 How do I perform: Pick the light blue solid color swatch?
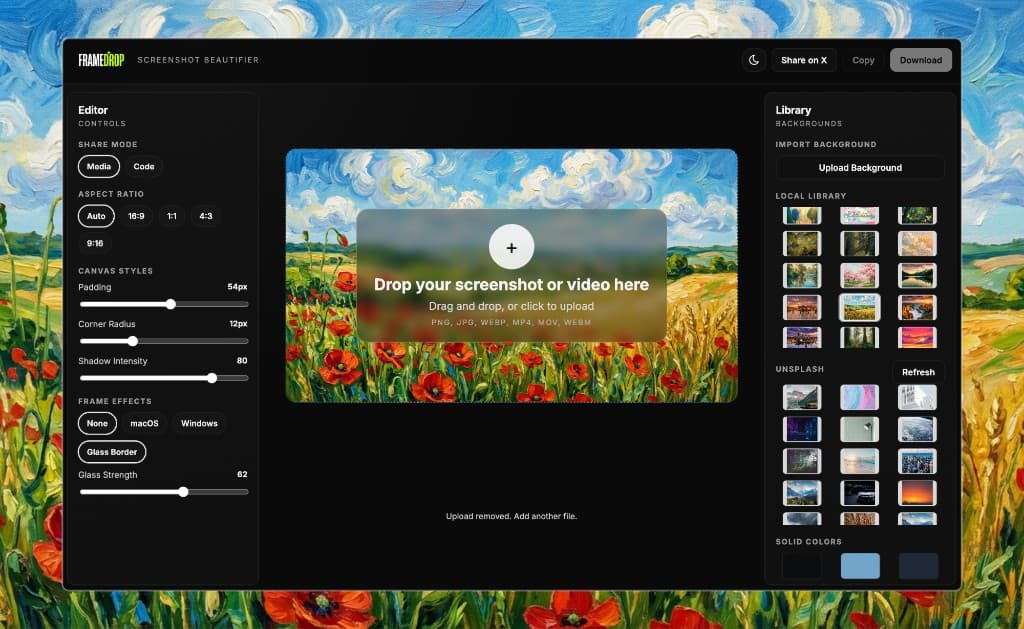point(859,566)
